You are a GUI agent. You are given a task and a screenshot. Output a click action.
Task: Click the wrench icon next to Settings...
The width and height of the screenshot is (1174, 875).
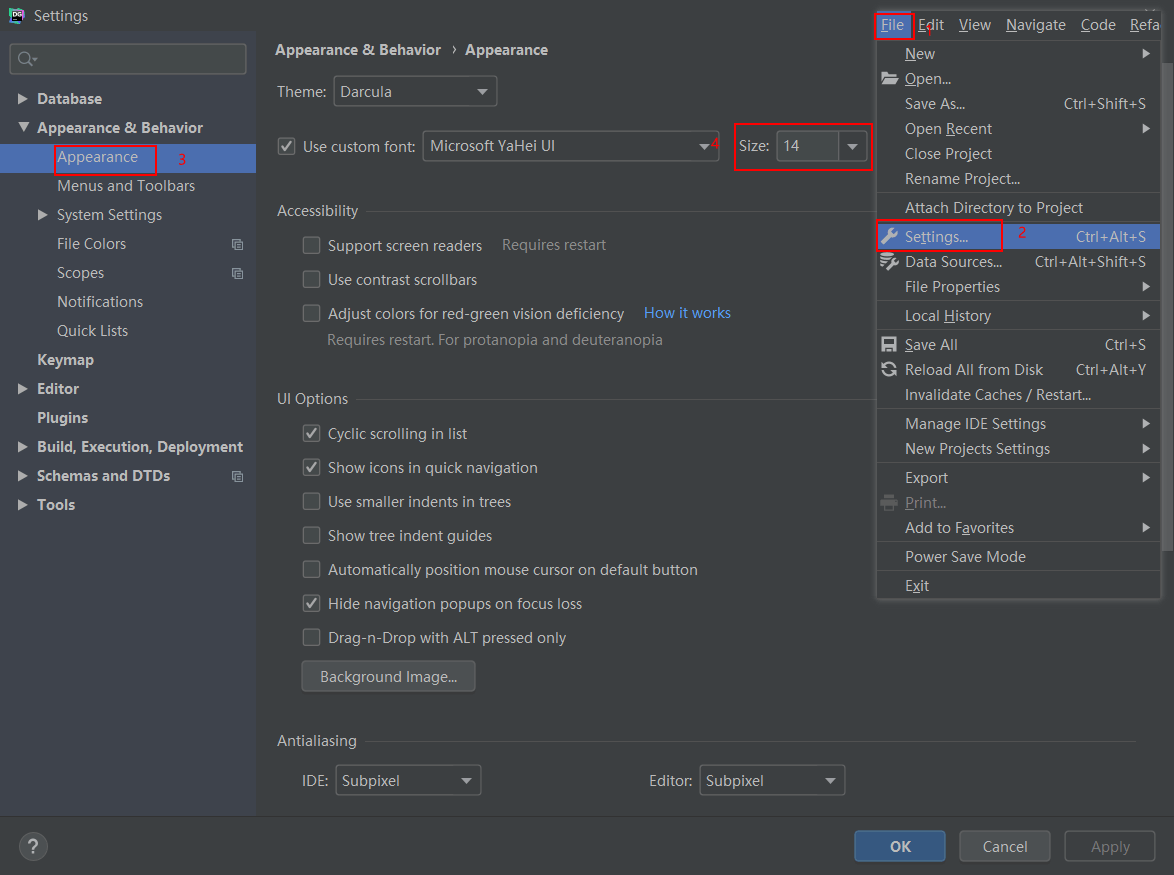coord(889,237)
